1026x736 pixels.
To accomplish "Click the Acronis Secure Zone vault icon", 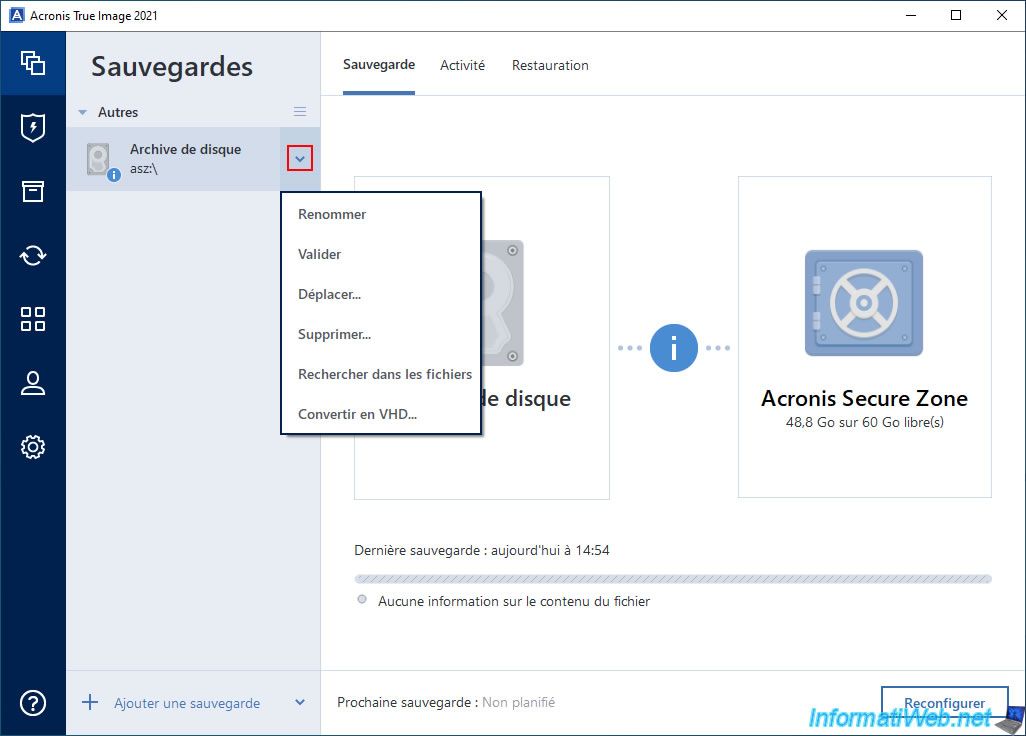I will tap(864, 303).
